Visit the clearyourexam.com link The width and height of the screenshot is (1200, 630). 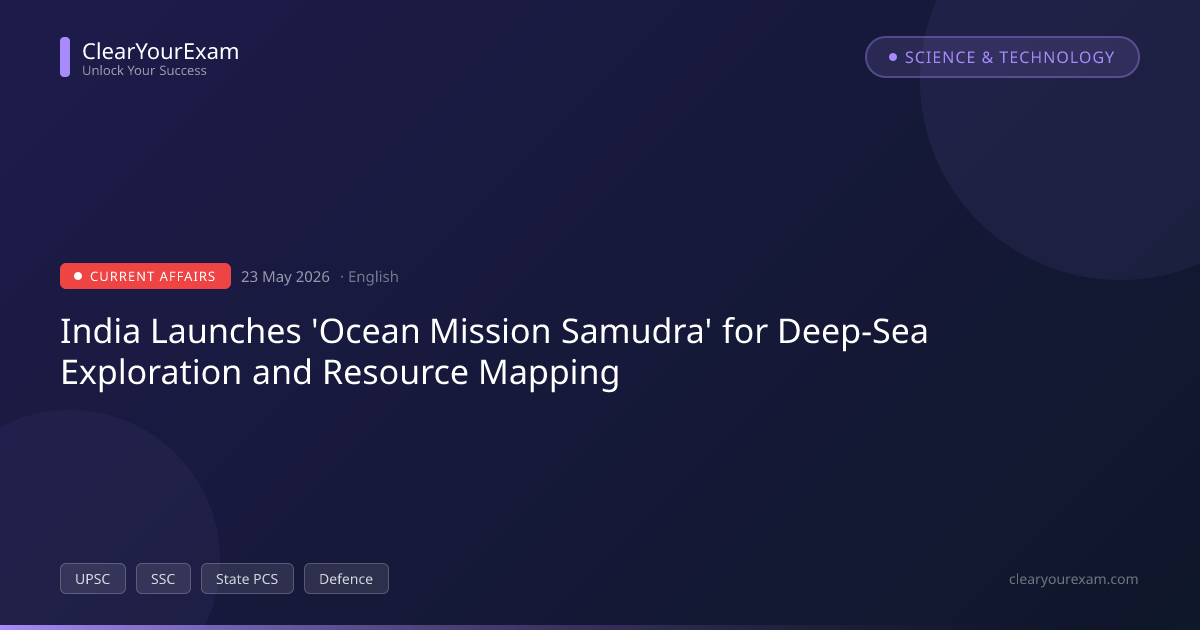(1074, 579)
